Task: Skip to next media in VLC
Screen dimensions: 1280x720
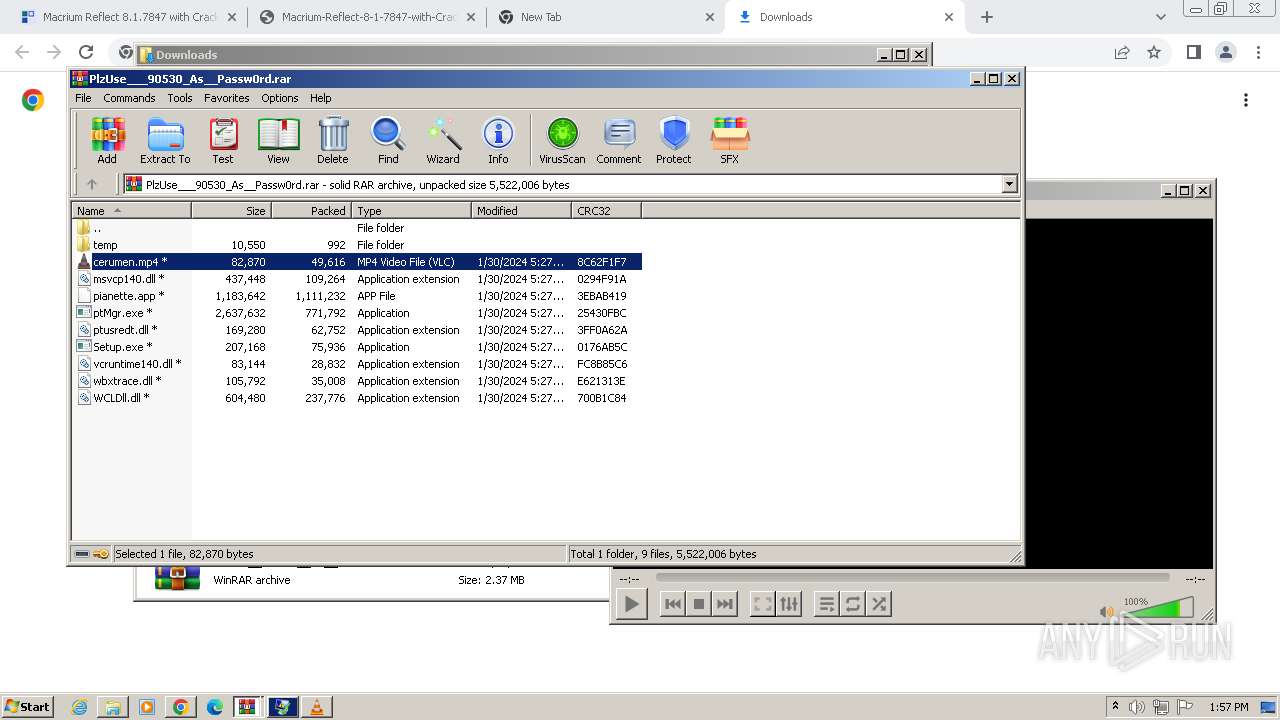Action: tap(725, 604)
